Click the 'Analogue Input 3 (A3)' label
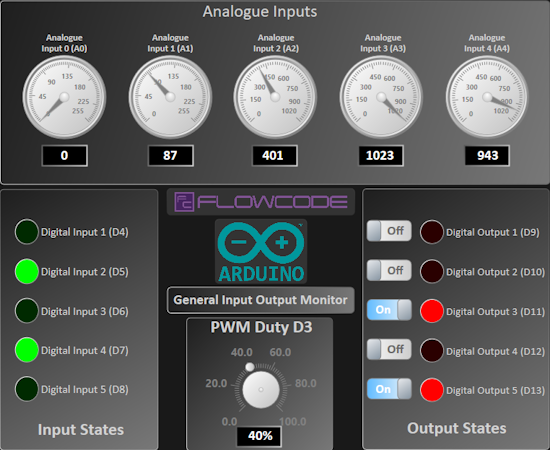Screen dimensions: 550x450 tap(383, 43)
